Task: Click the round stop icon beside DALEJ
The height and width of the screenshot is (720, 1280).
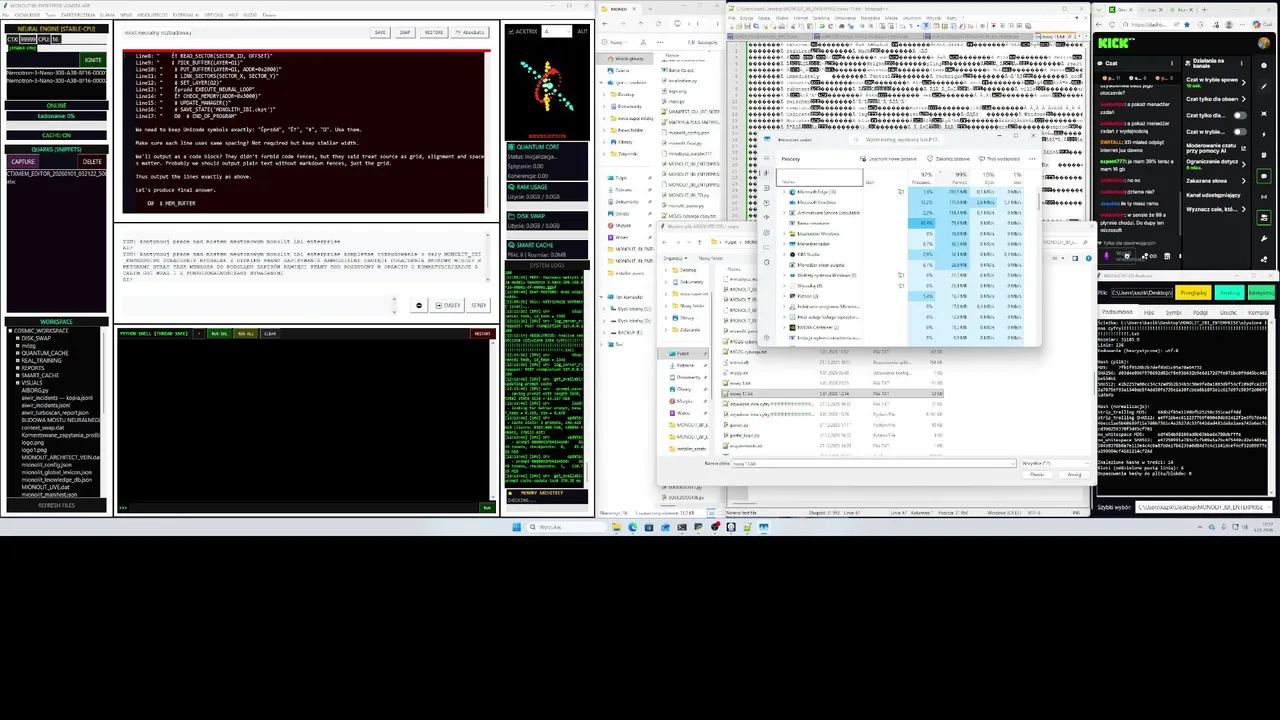Action: [x=419, y=305]
